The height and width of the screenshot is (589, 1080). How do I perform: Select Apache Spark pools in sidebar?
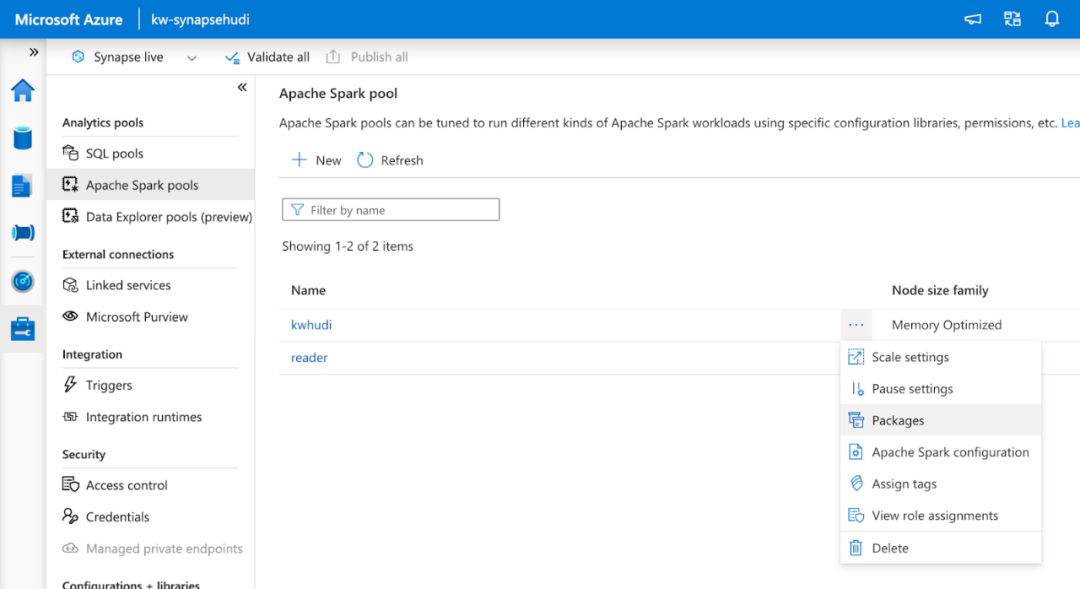pos(150,185)
